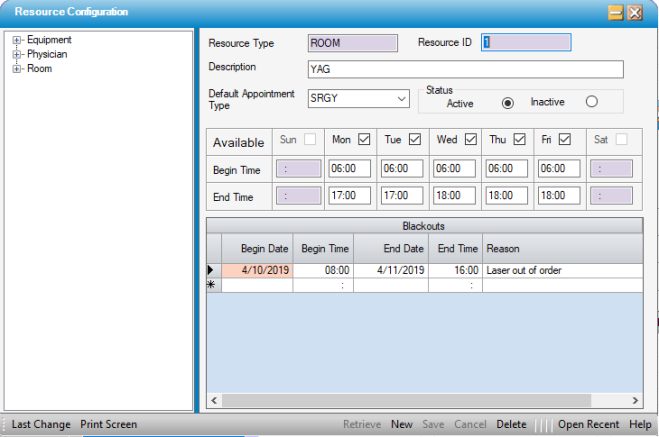The image size is (659, 437).
Task: Expand the Physician tree node
Action: 17,55
